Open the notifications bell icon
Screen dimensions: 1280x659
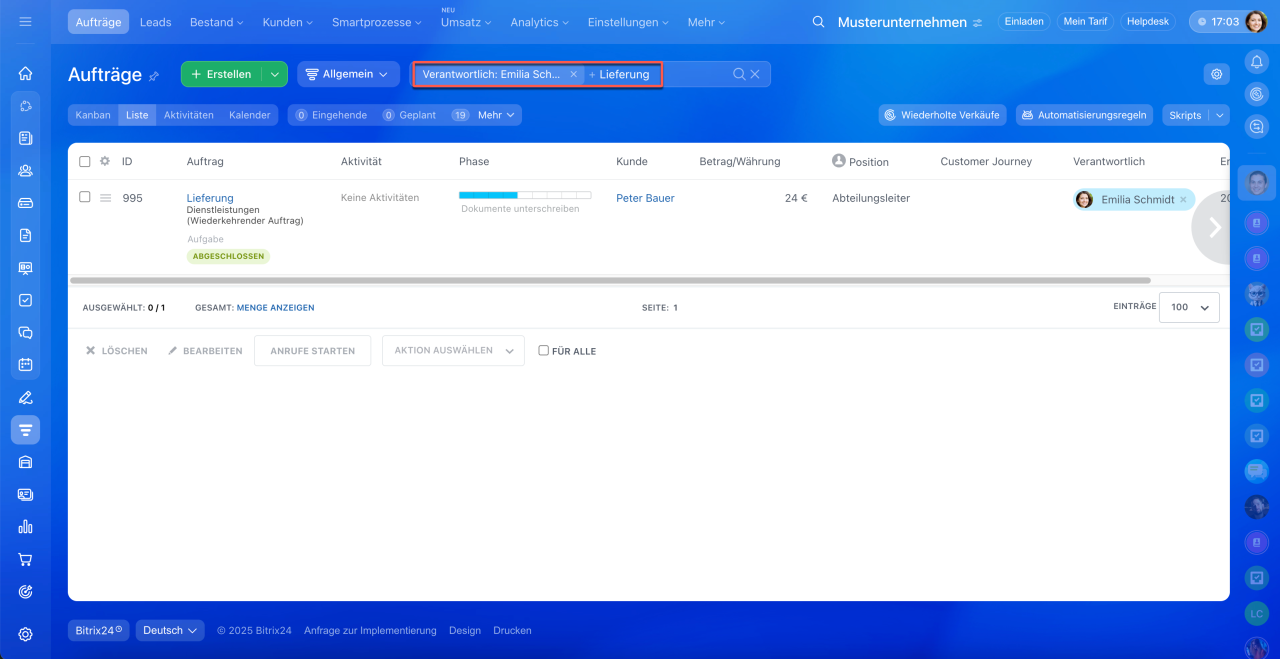[1256, 62]
